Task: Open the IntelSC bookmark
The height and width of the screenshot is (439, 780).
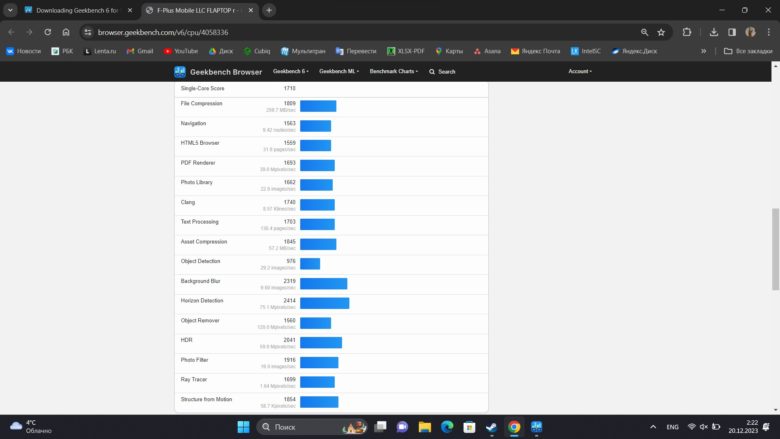Action: click(585, 51)
